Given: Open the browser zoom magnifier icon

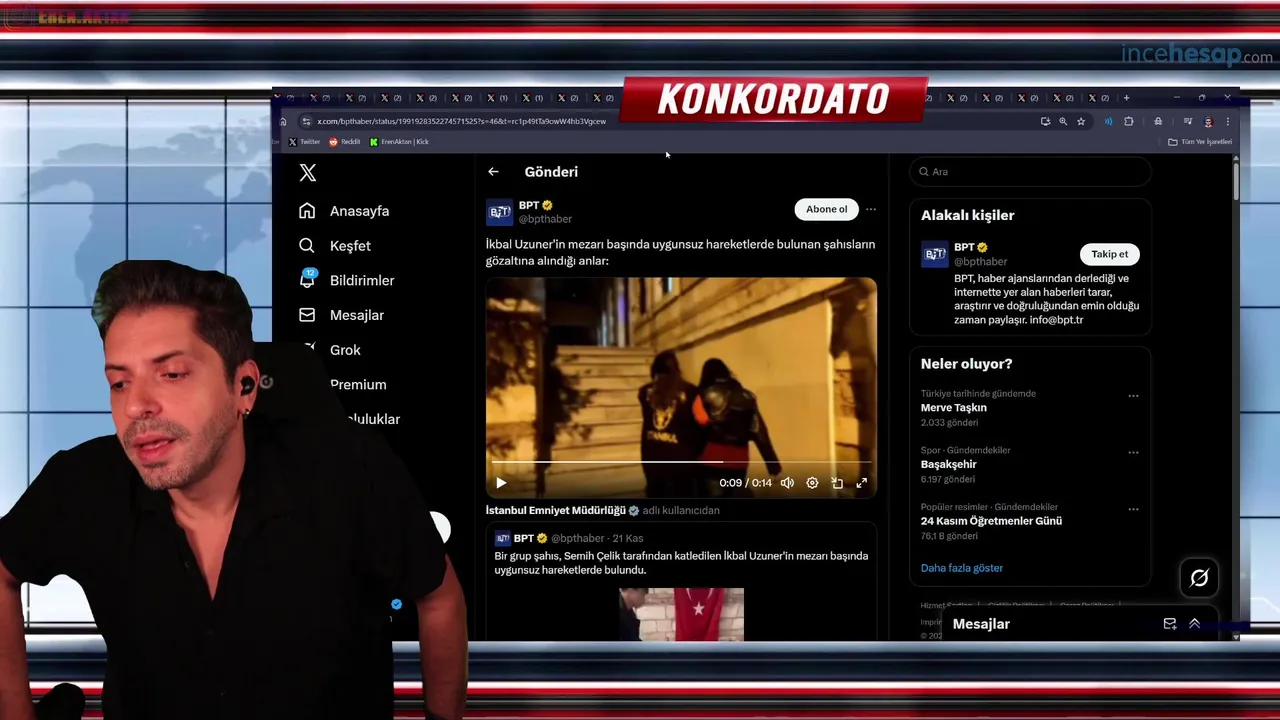Looking at the screenshot, I should [x=1063, y=121].
